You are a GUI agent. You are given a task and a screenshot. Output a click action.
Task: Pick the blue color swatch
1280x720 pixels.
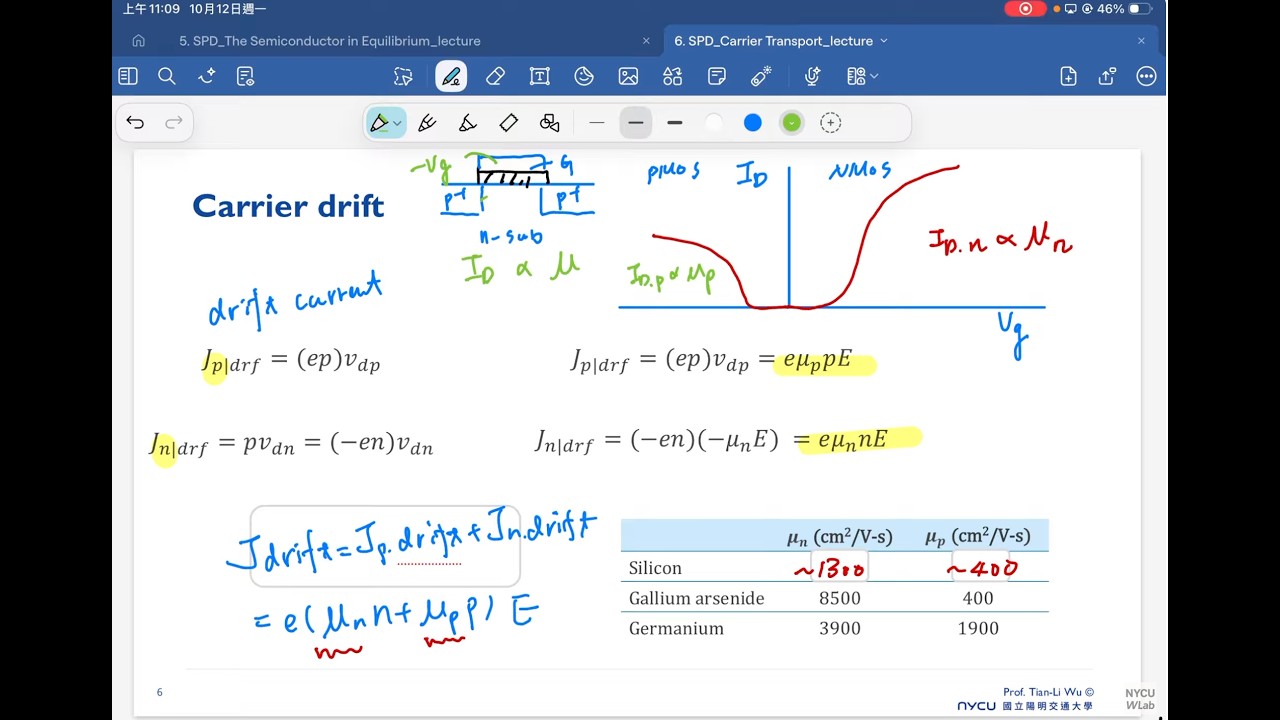point(753,123)
